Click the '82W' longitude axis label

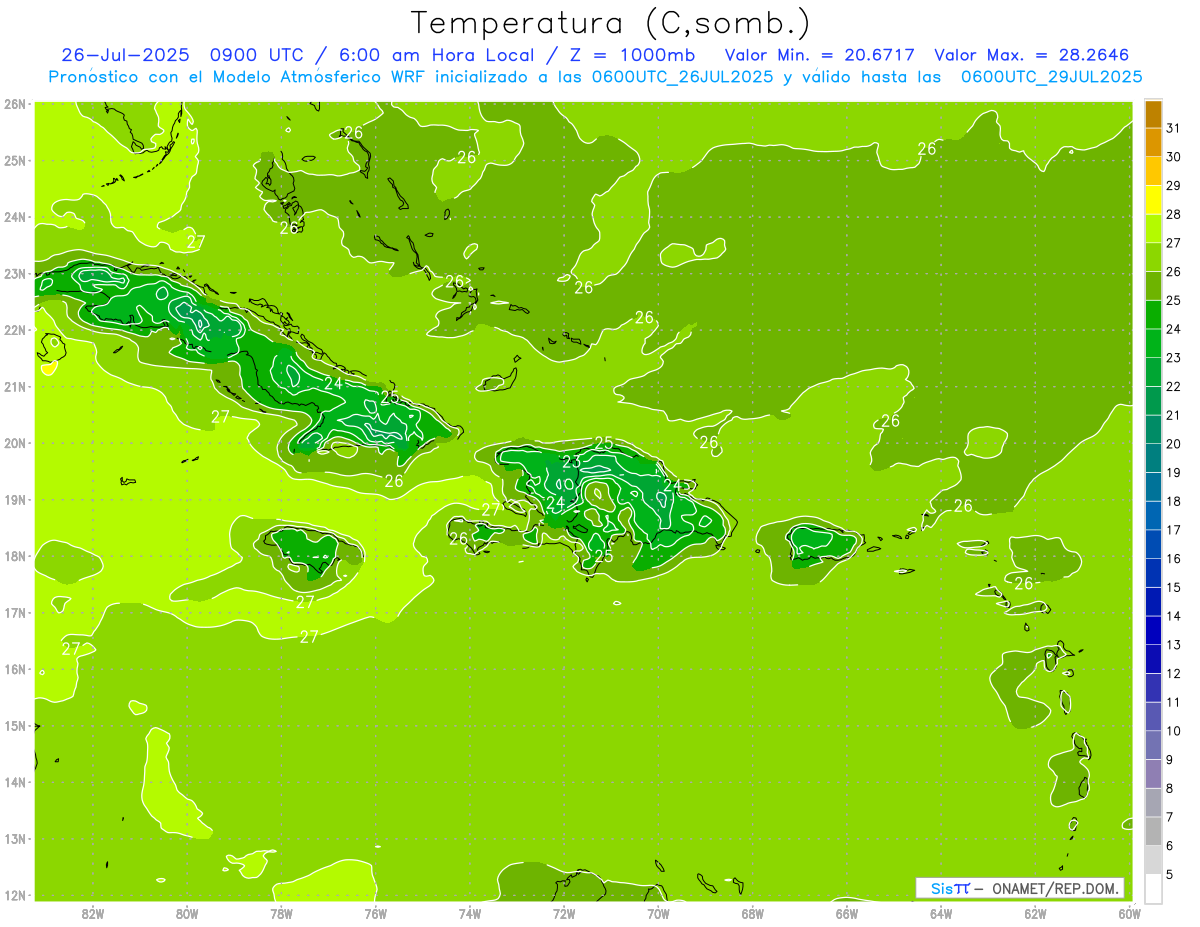93,913
